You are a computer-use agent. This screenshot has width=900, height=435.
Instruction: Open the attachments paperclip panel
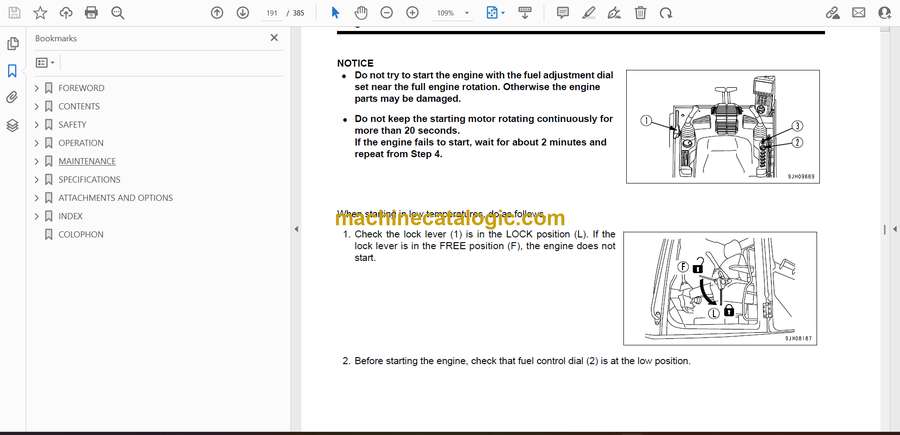click(13, 98)
